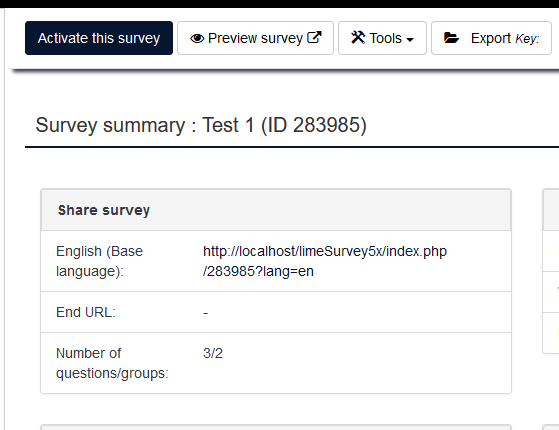This screenshot has height=430, width=559.
Task: Expand the Tools dropdown
Action: [382, 38]
